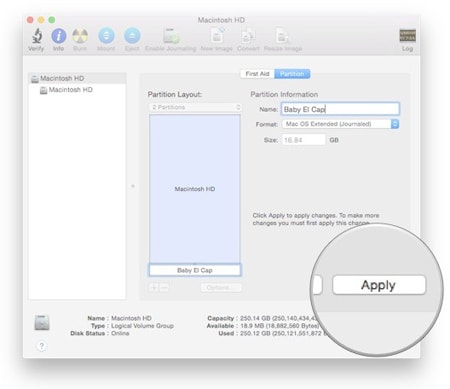This screenshot has height=389, width=450.
Task: Open the Info toolbar icon
Action: pos(59,36)
